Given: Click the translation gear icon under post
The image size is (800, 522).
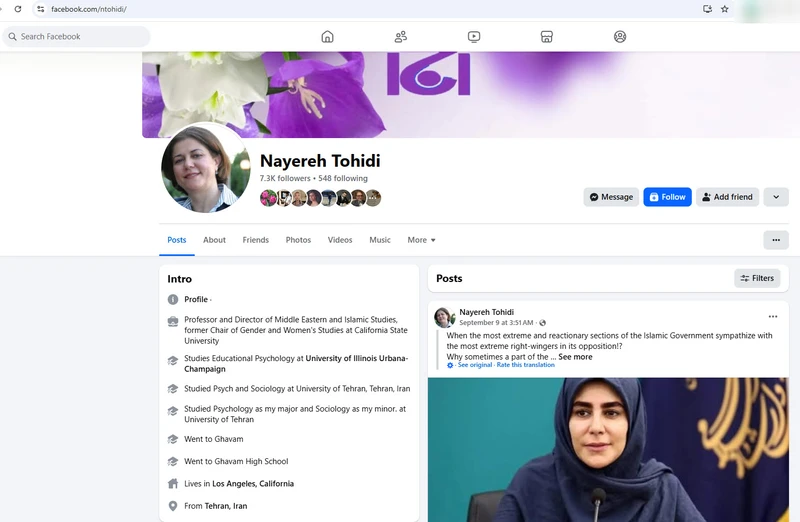Looking at the screenshot, I should 450,365.
